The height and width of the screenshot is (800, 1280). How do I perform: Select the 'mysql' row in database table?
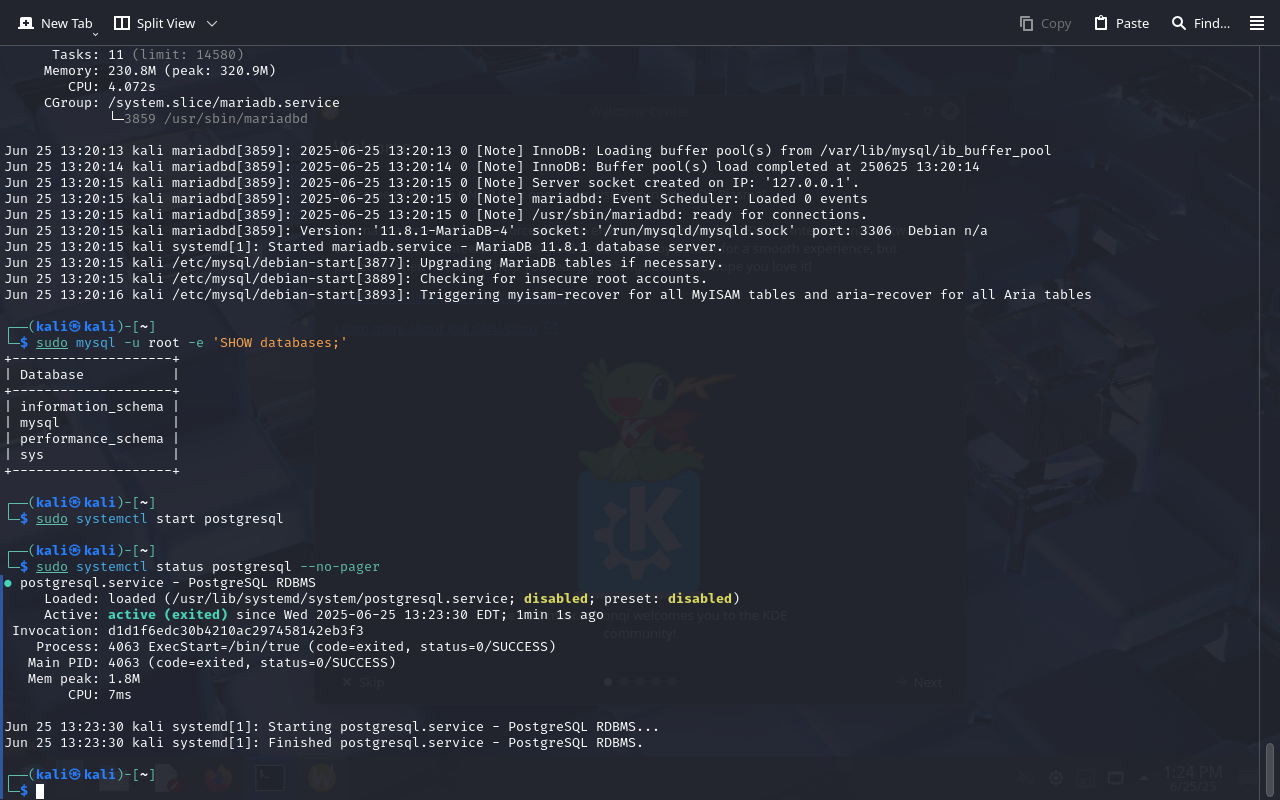coord(92,423)
